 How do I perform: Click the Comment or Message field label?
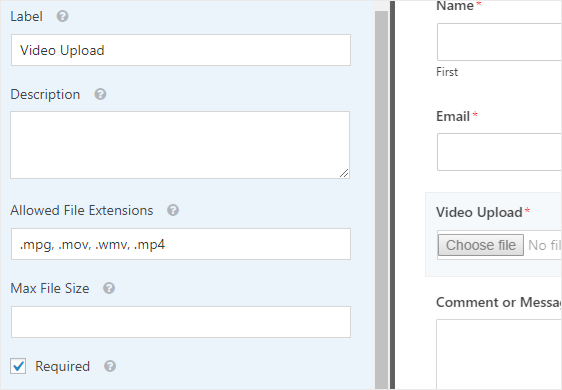pos(499,302)
